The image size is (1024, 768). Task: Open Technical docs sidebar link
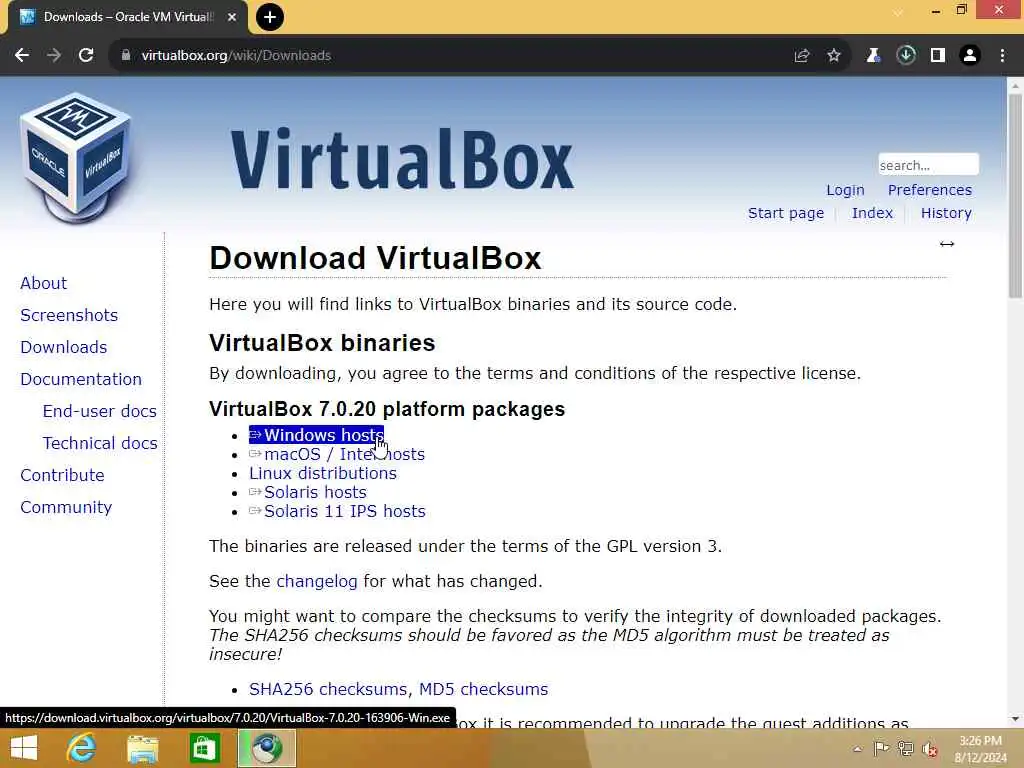click(100, 443)
